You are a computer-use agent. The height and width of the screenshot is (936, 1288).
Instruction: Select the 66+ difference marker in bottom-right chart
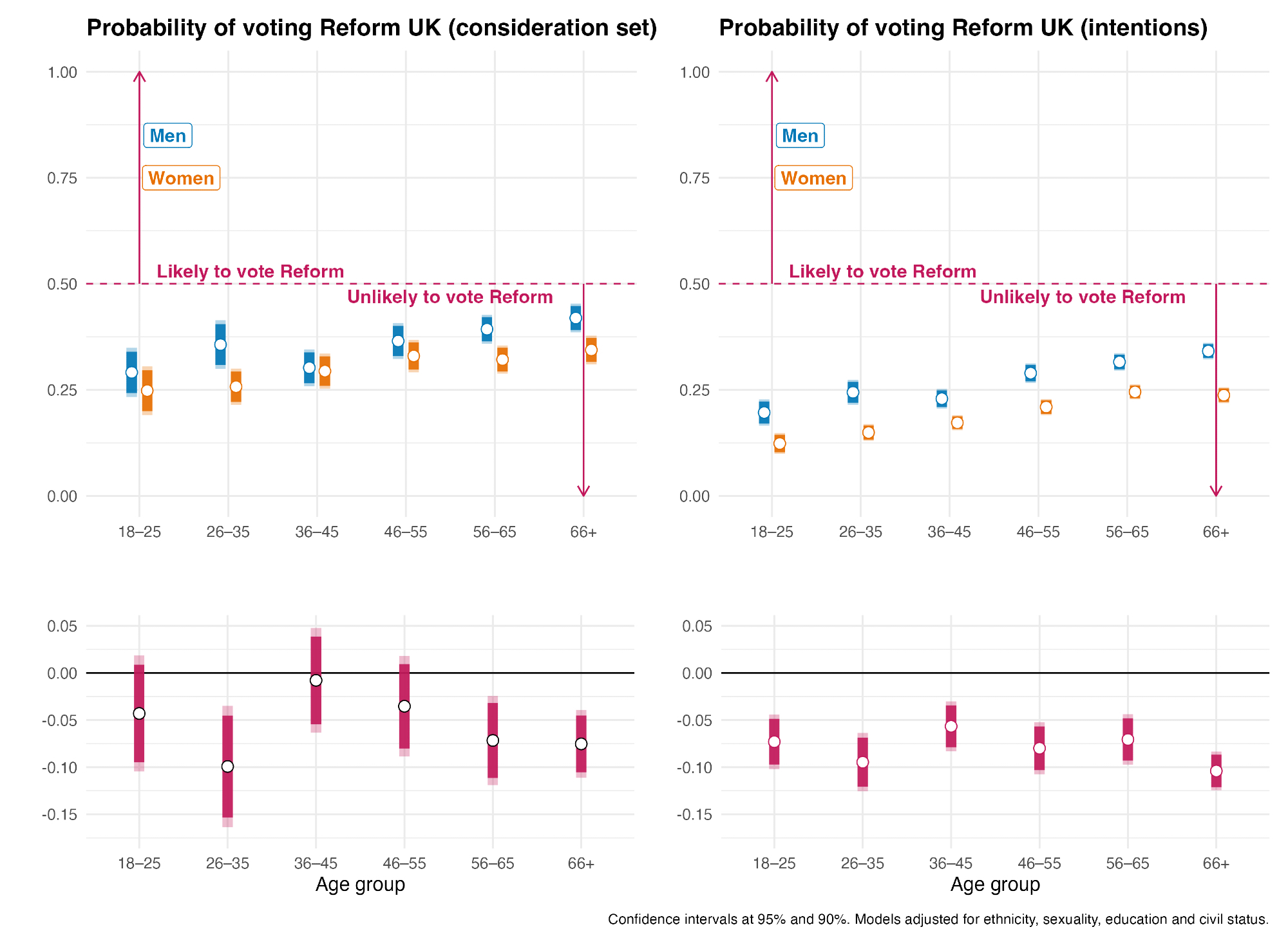(1216, 771)
